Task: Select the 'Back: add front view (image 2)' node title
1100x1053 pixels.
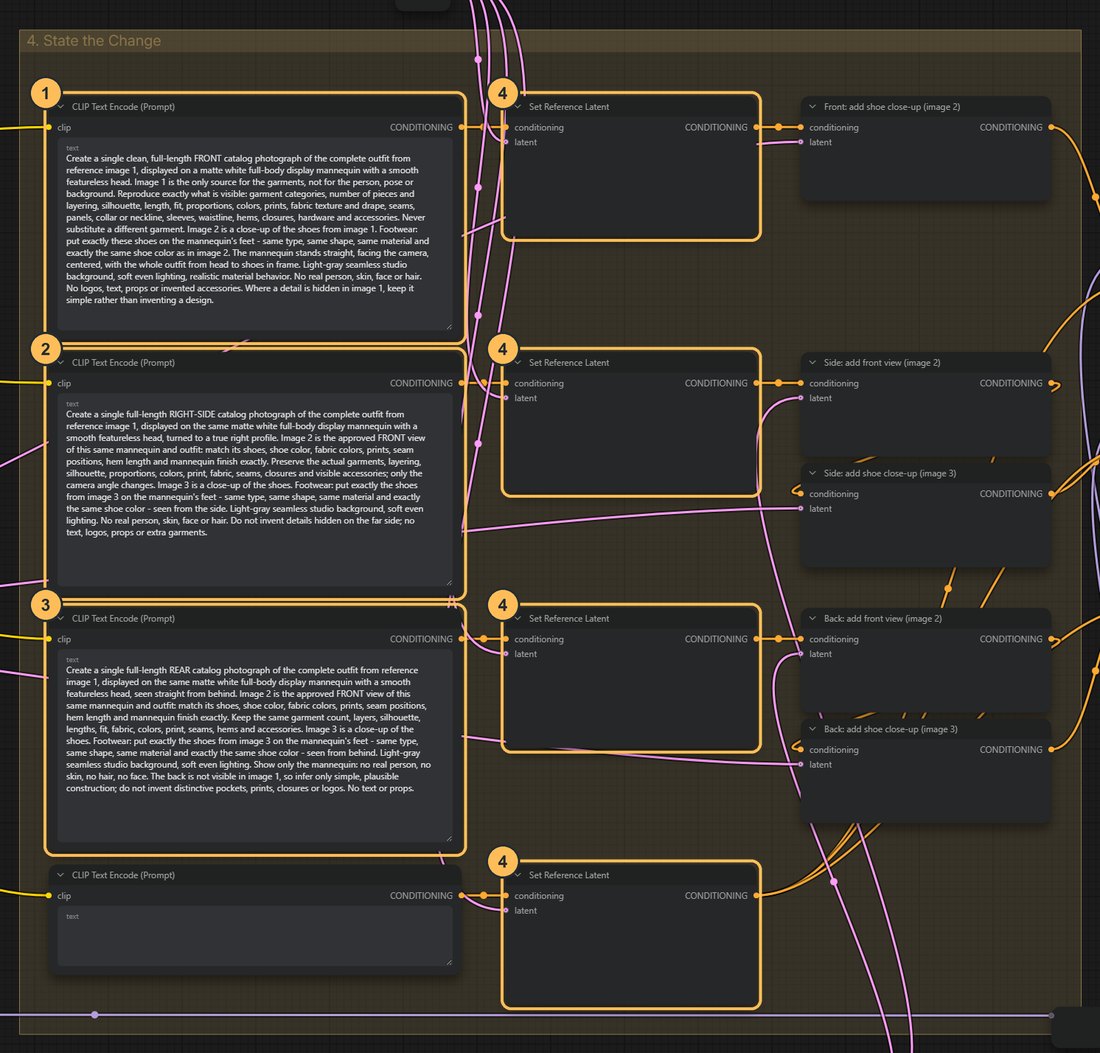Action: 883,619
